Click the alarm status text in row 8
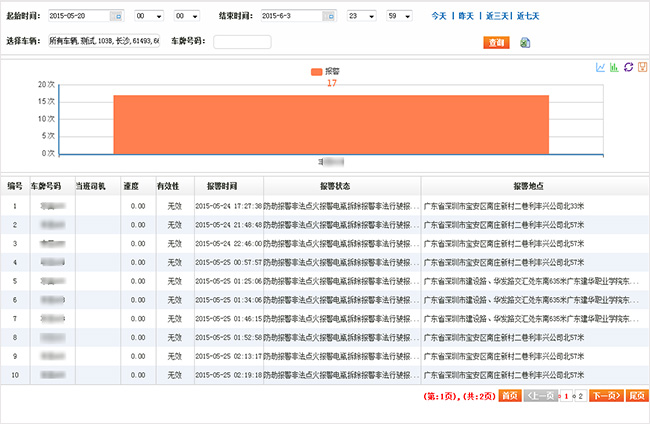The height and width of the screenshot is (424, 650). (x=342, y=337)
